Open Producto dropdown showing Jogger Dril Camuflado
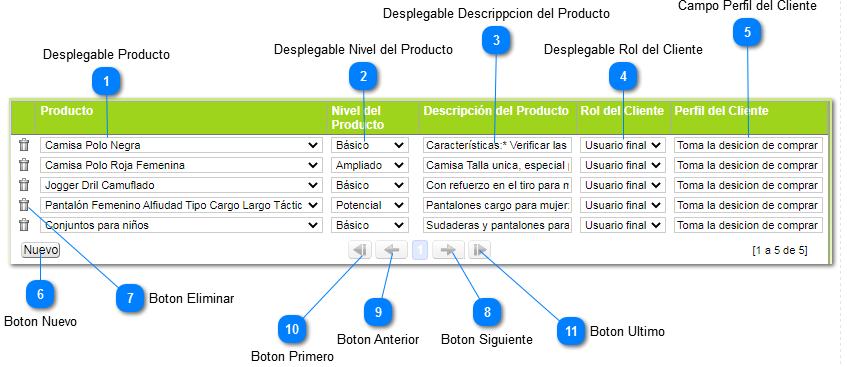Viewport: 847px width, 367px height. coord(181,185)
